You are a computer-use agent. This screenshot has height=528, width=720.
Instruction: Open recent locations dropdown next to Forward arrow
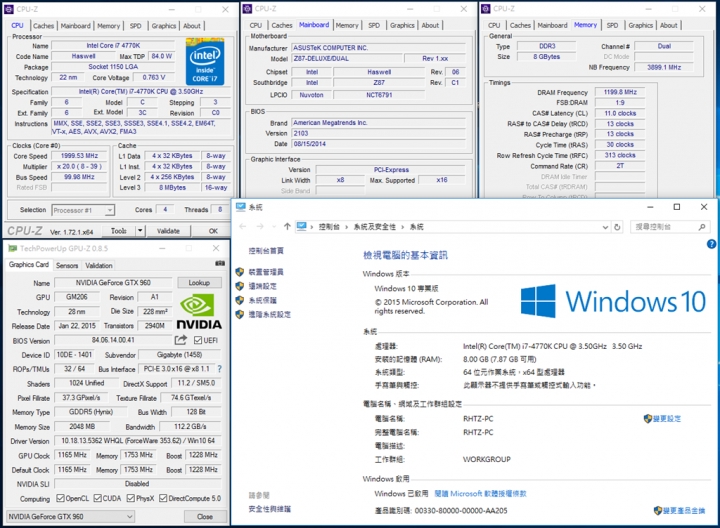point(274,227)
